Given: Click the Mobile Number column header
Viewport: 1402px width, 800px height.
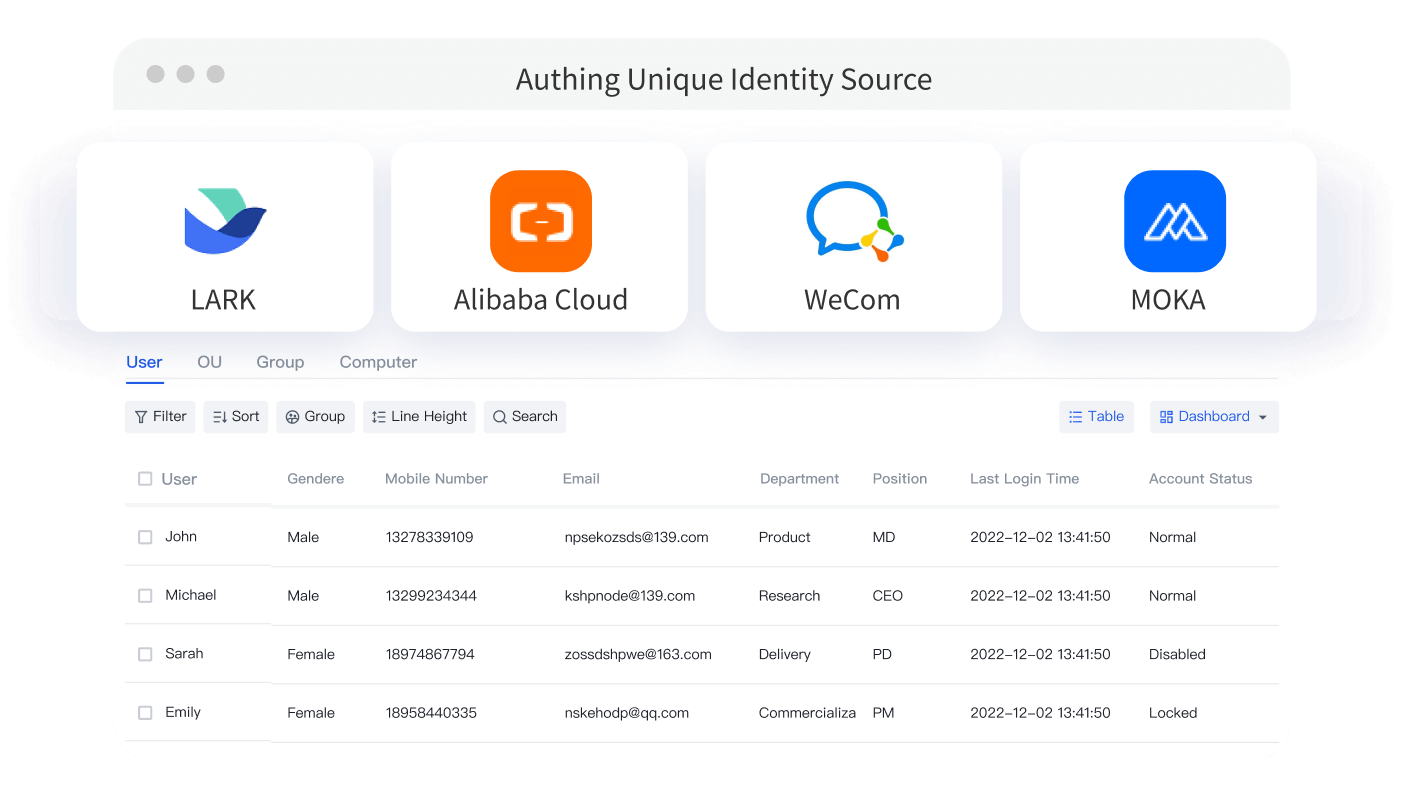Looking at the screenshot, I should tap(436, 479).
